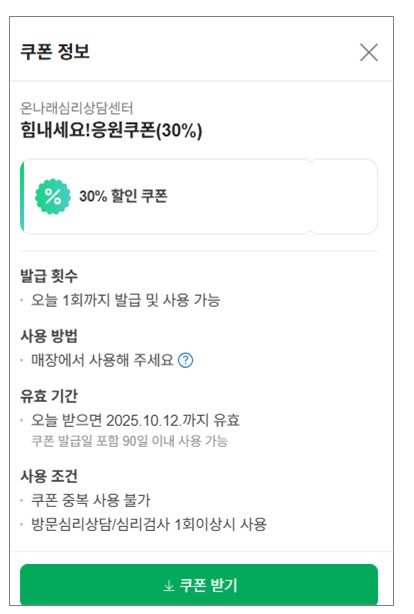Open the help icon beside 매장에서 사용해 주세요
Viewport: 414px width, 614px height.
[x=185, y=360]
